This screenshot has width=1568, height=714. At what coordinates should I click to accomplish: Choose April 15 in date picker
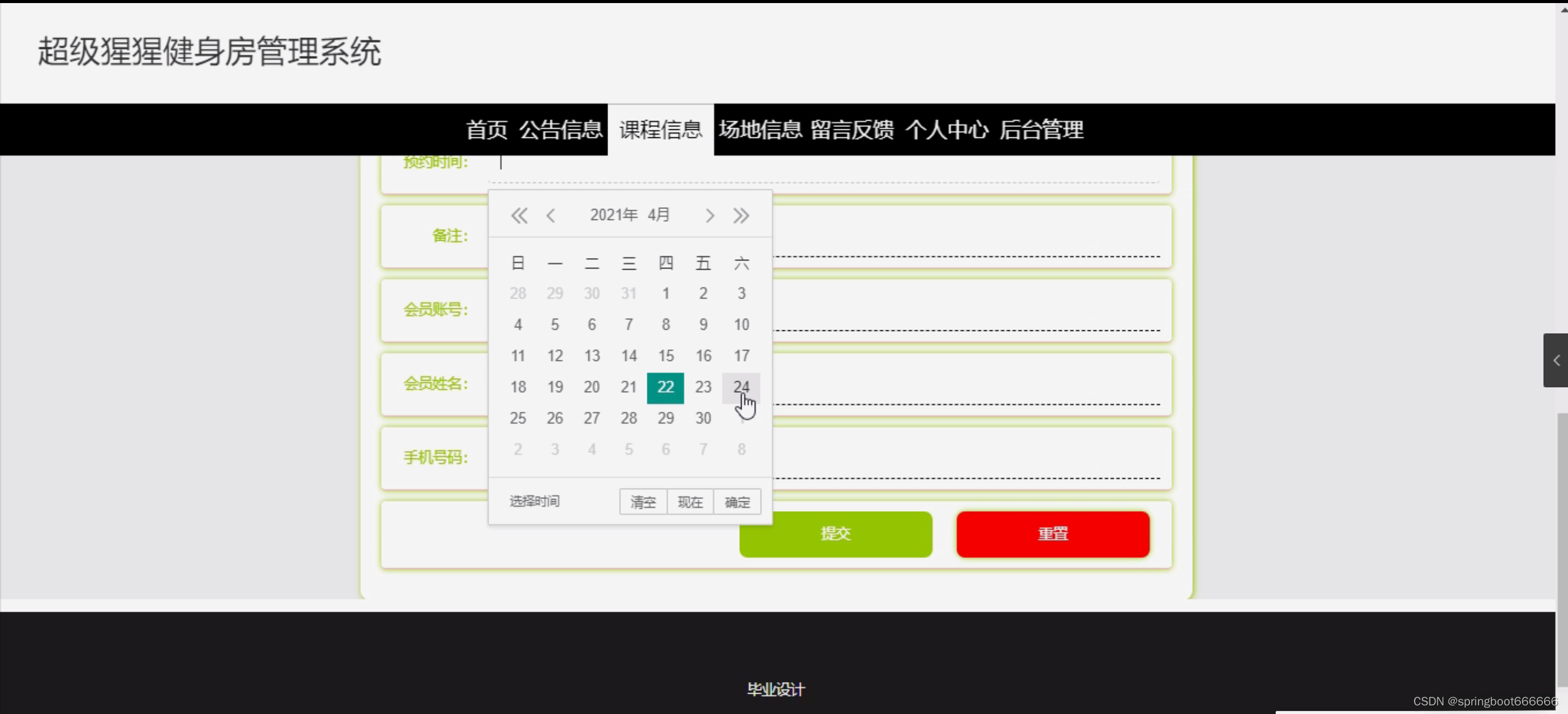[x=665, y=355]
